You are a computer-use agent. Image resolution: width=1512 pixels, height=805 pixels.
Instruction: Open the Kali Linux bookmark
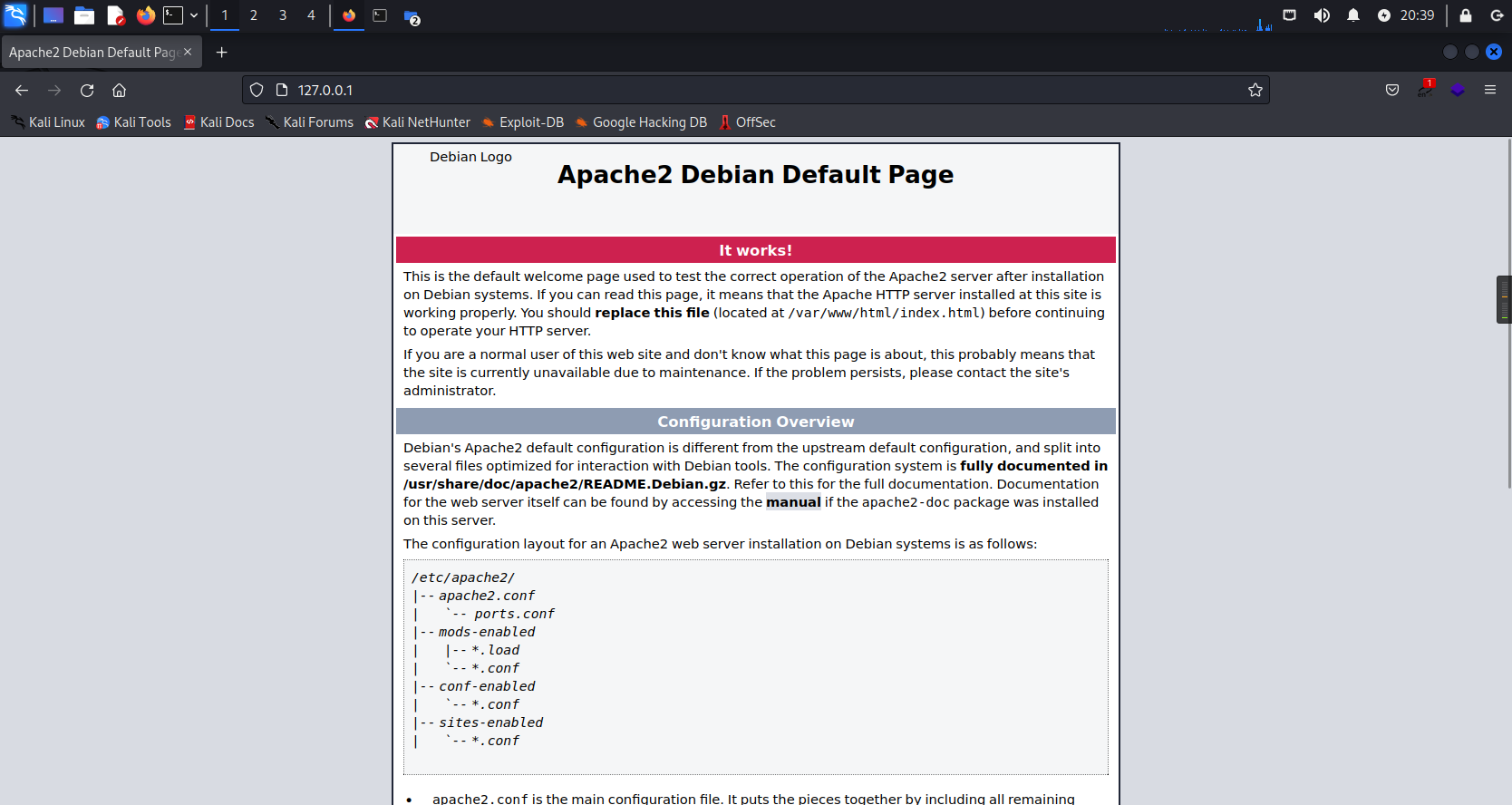(48, 122)
